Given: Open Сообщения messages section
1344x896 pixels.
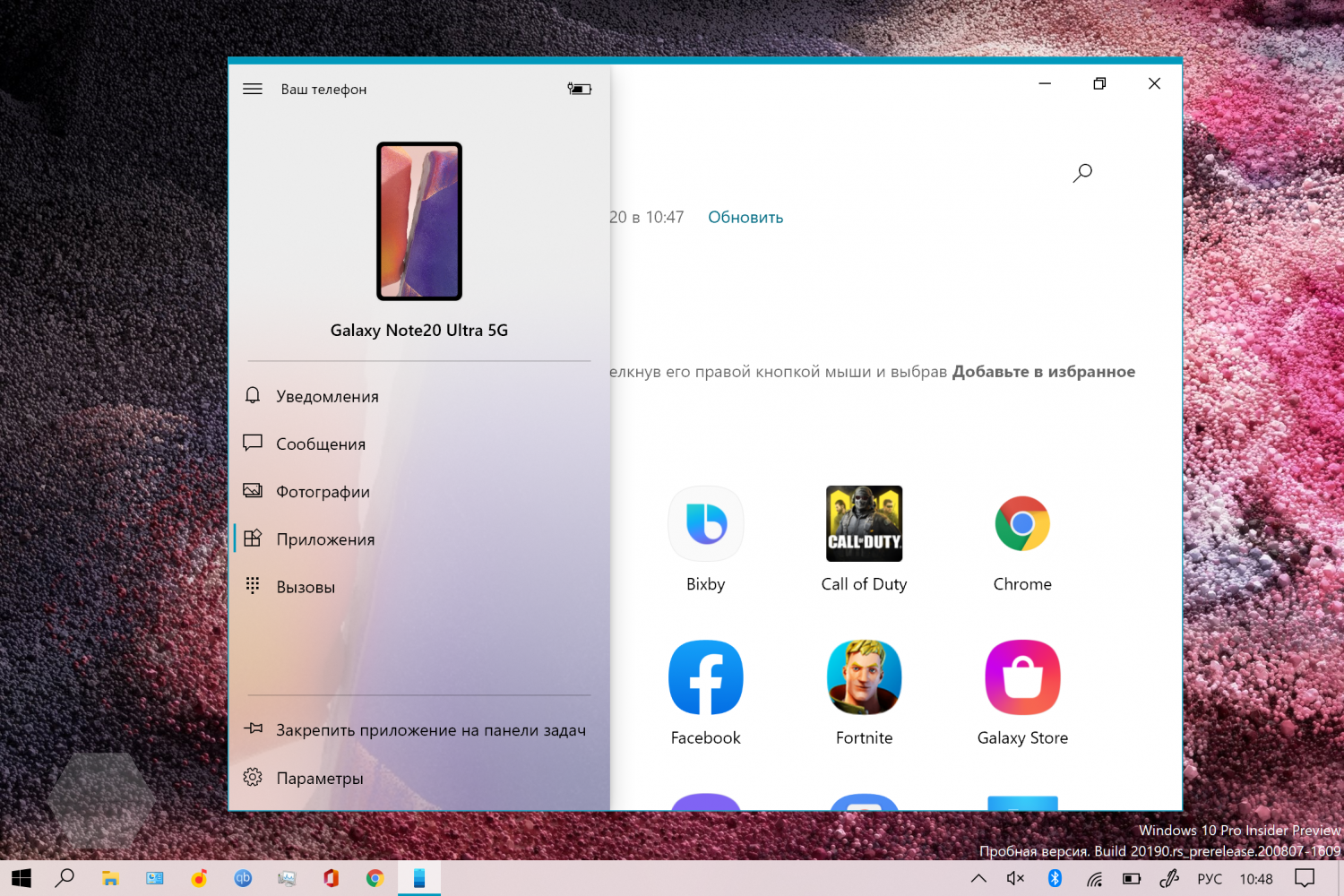Looking at the screenshot, I should click(x=419, y=444).
